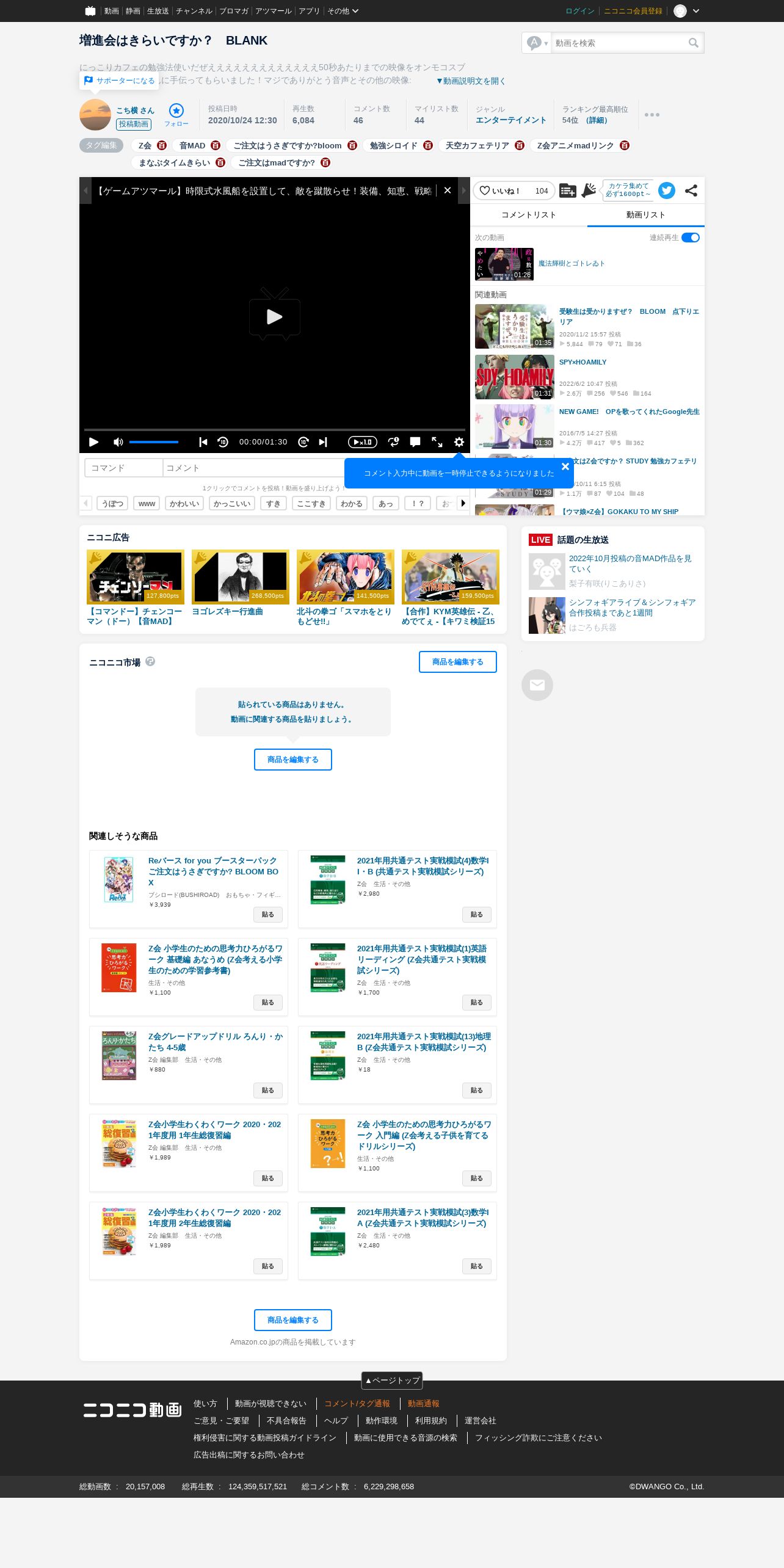Open the エンターテイメント genre link
This screenshot has width=784, height=1568.
[511, 120]
